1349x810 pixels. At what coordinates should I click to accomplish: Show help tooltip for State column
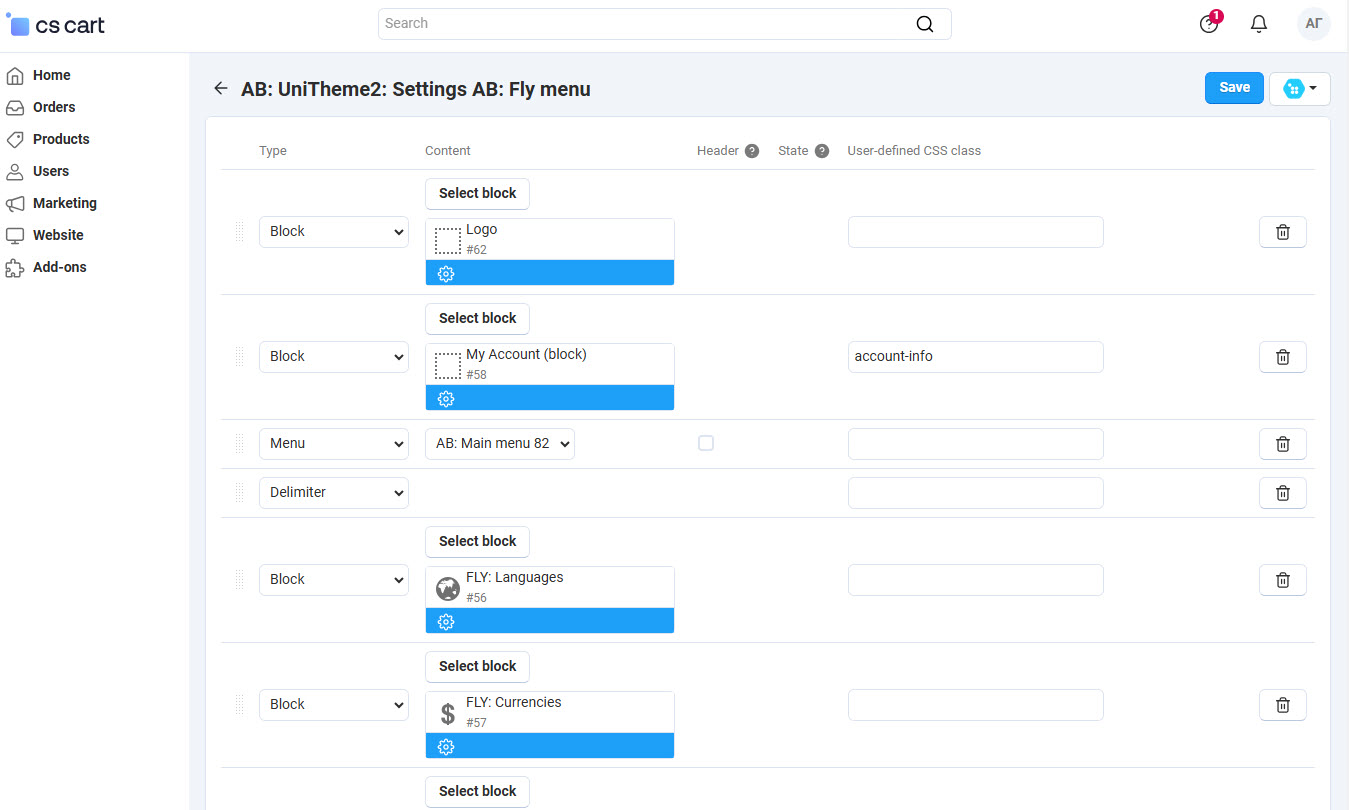[822, 151]
